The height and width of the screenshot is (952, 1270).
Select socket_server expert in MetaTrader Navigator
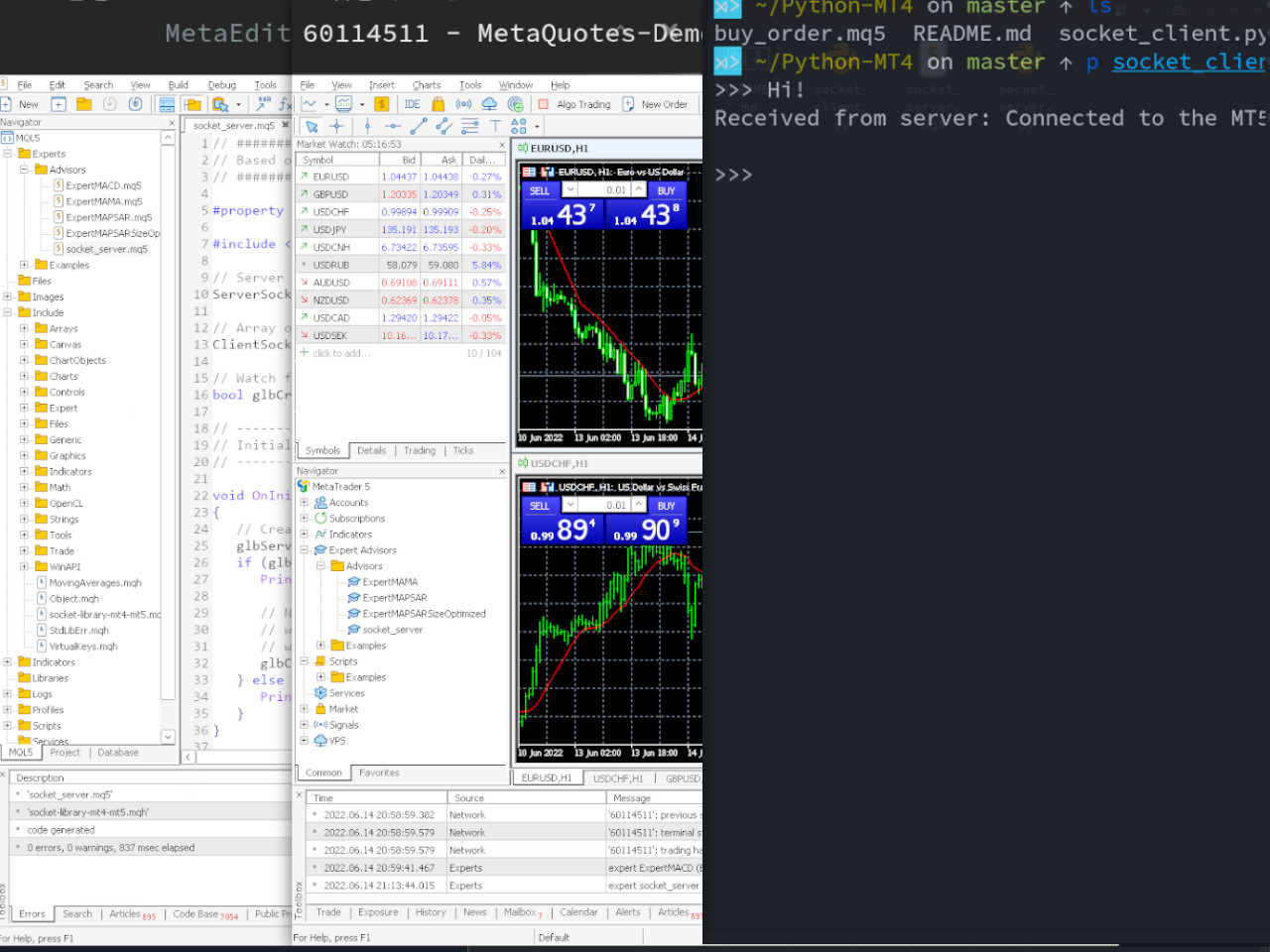click(x=393, y=630)
